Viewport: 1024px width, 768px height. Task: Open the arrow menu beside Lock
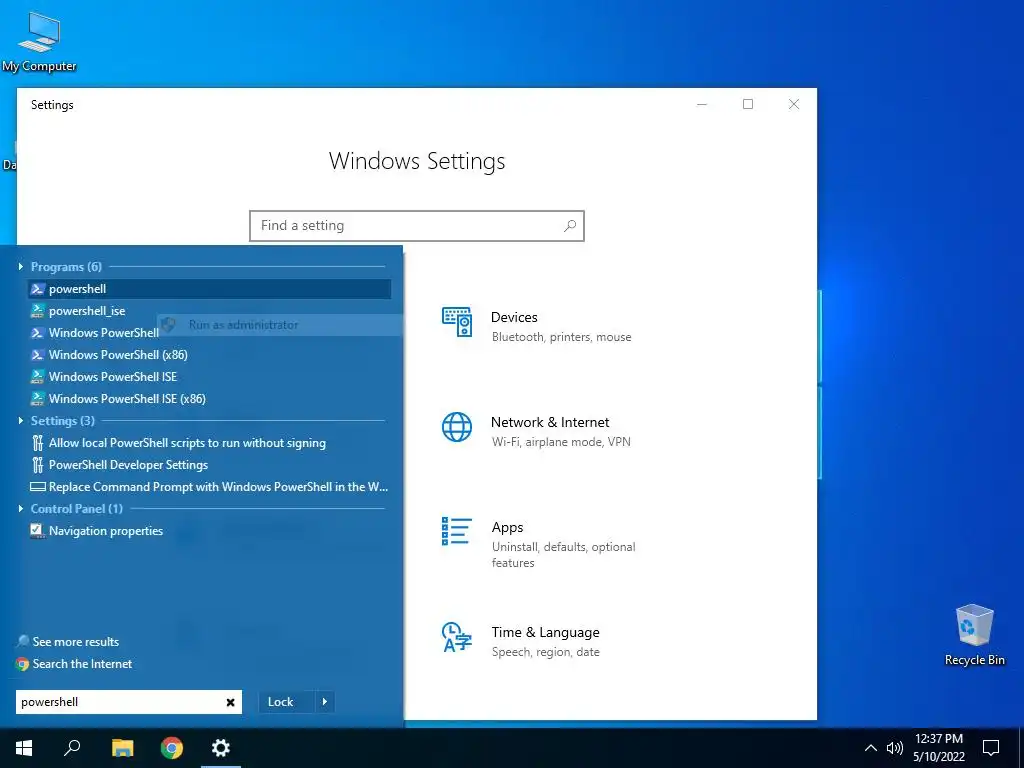pyautogui.click(x=325, y=702)
